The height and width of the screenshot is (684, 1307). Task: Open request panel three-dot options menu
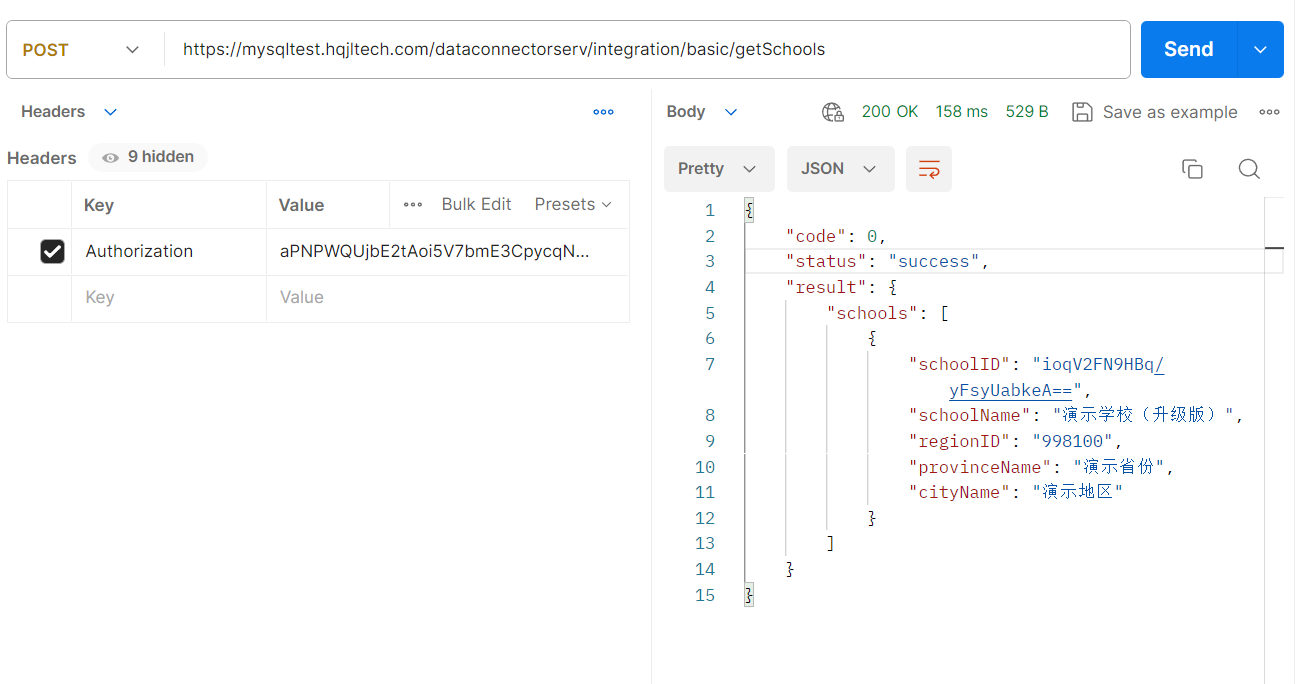603,112
